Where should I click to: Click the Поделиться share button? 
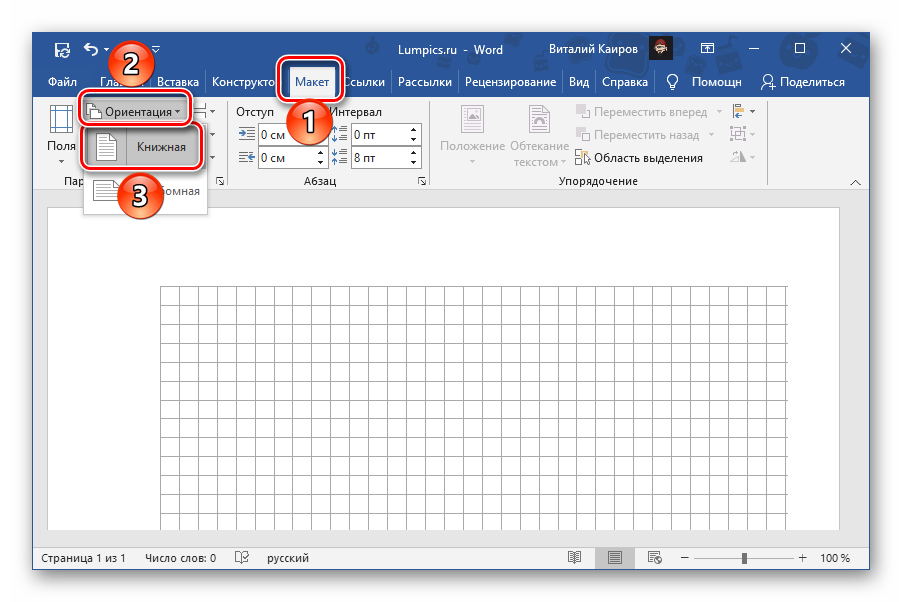tap(802, 82)
